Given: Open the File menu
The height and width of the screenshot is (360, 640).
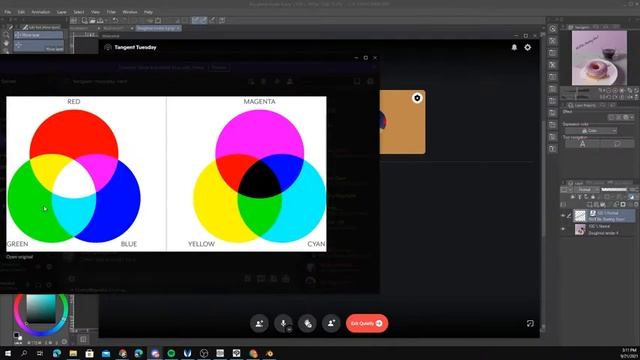Looking at the screenshot, I should 8,12.
